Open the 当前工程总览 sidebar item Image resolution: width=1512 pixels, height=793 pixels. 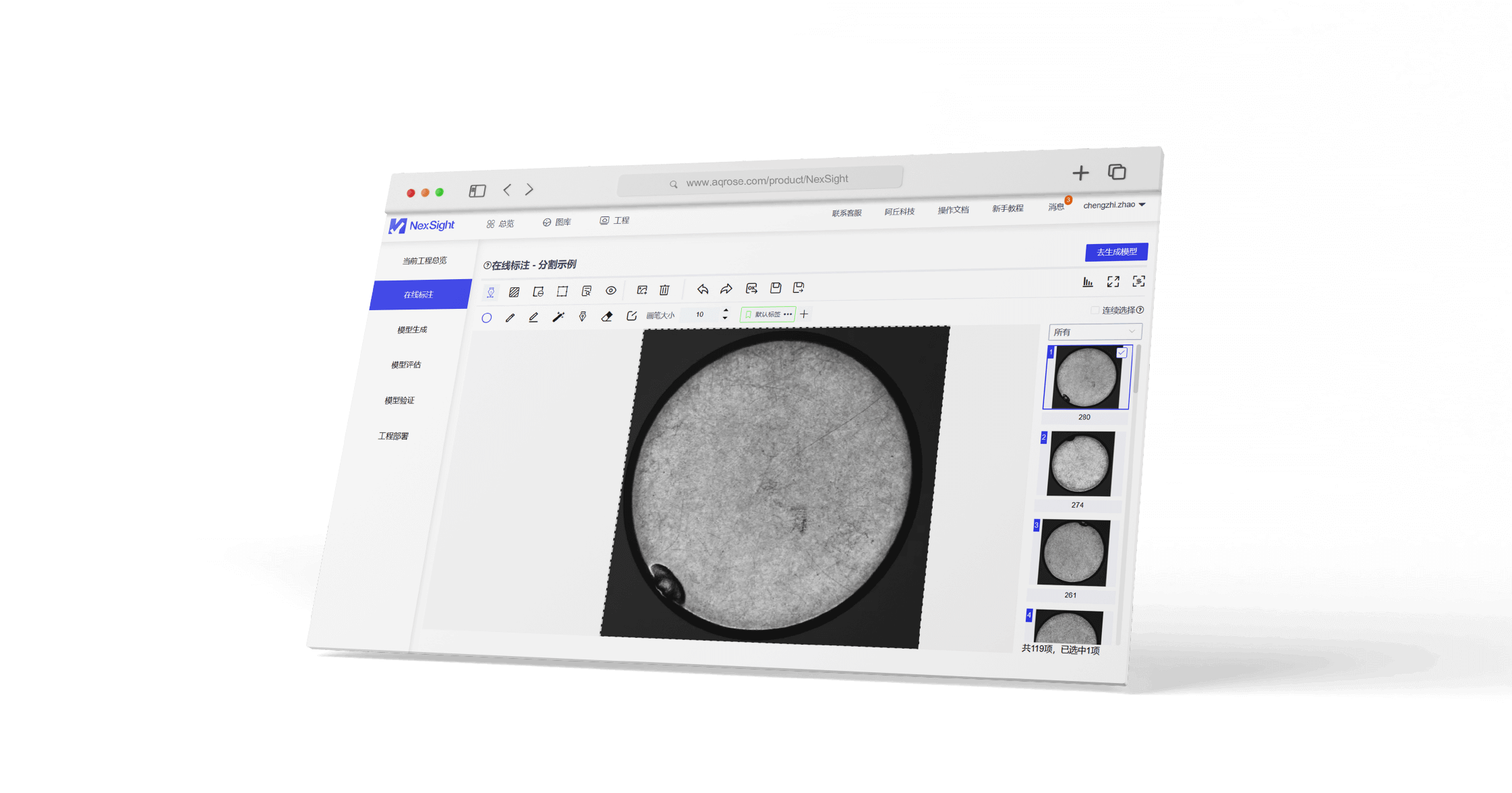coord(425,260)
